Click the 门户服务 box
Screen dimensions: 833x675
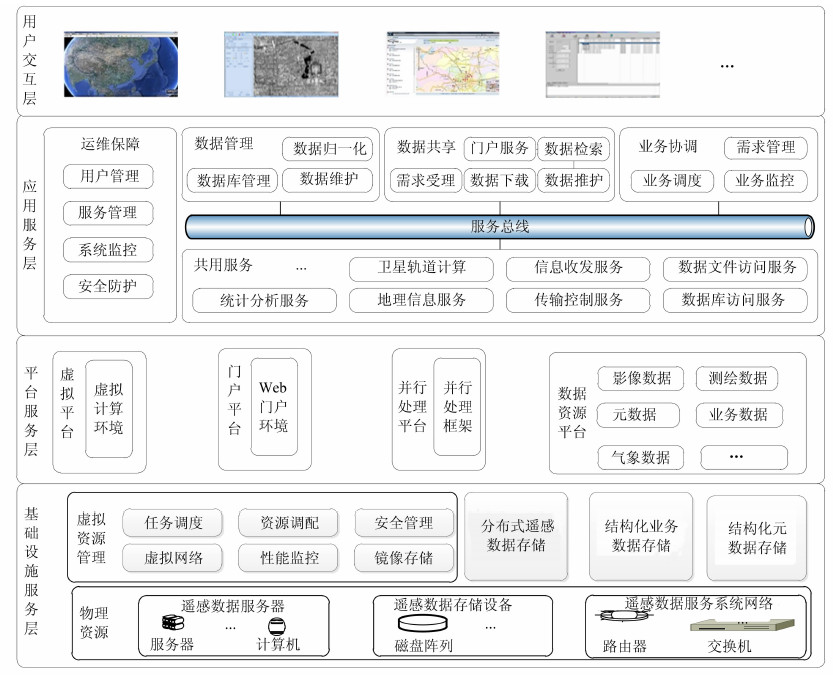pyautogui.click(x=499, y=148)
